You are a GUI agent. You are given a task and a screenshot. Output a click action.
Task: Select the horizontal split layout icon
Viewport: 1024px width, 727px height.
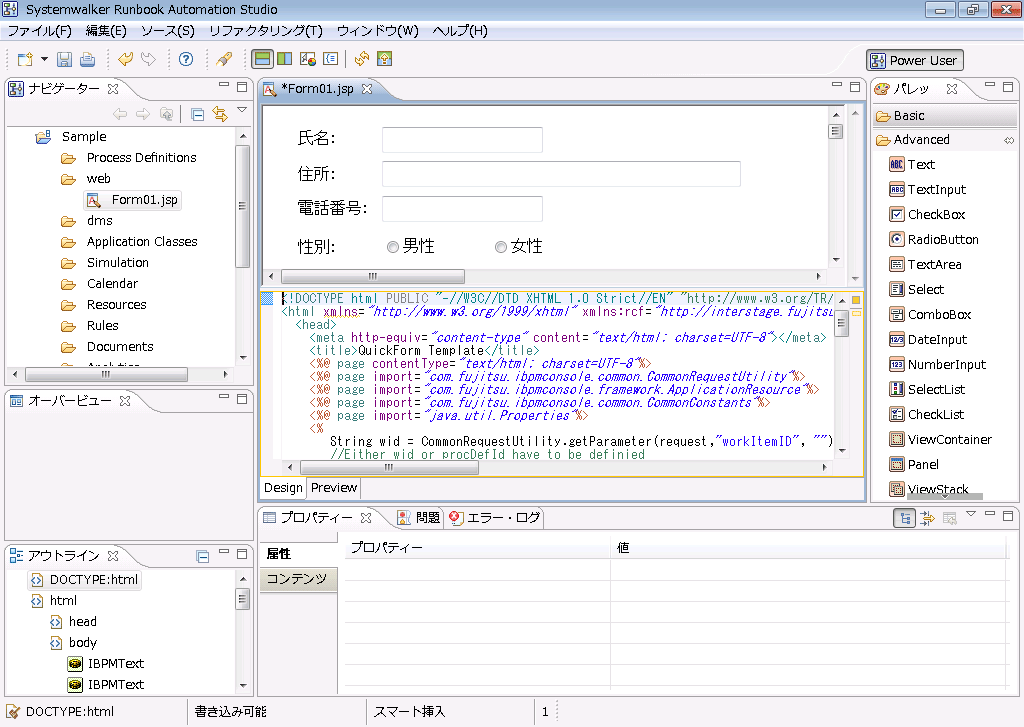tap(263, 59)
